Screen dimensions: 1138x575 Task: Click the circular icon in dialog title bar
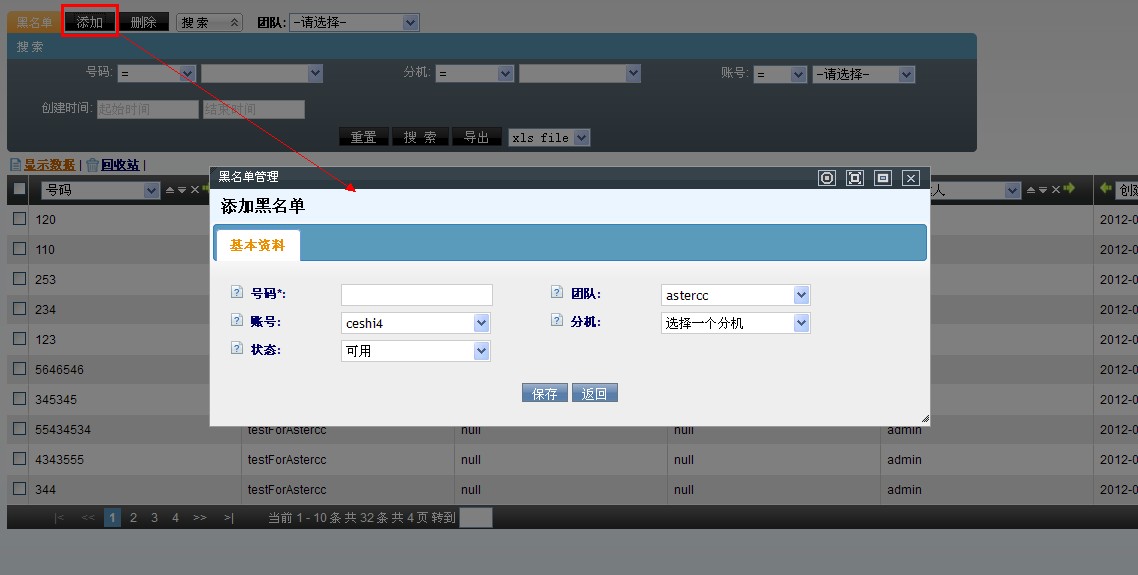click(x=826, y=178)
